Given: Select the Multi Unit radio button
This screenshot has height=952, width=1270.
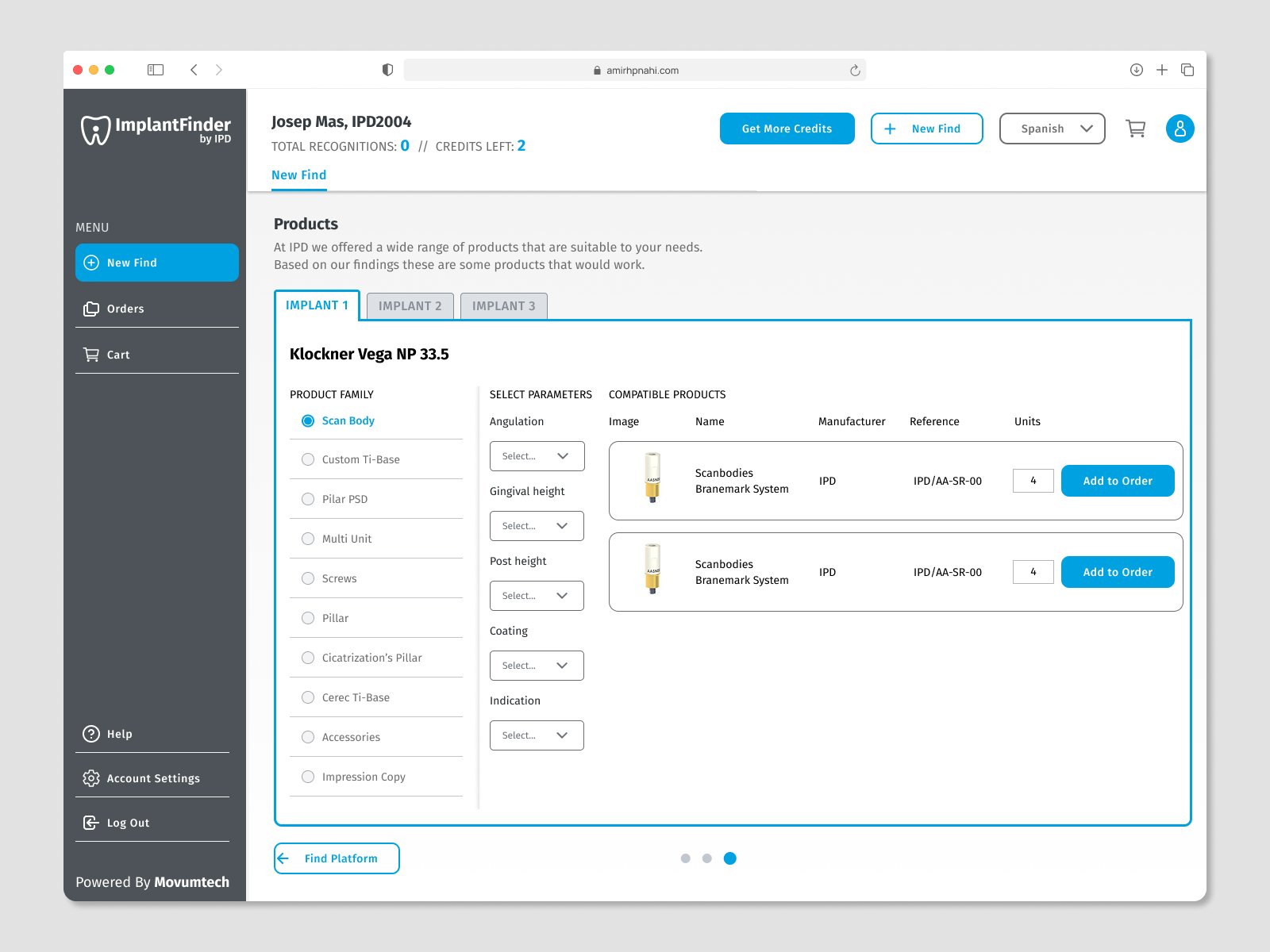Looking at the screenshot, I should [x=308, y=539].
